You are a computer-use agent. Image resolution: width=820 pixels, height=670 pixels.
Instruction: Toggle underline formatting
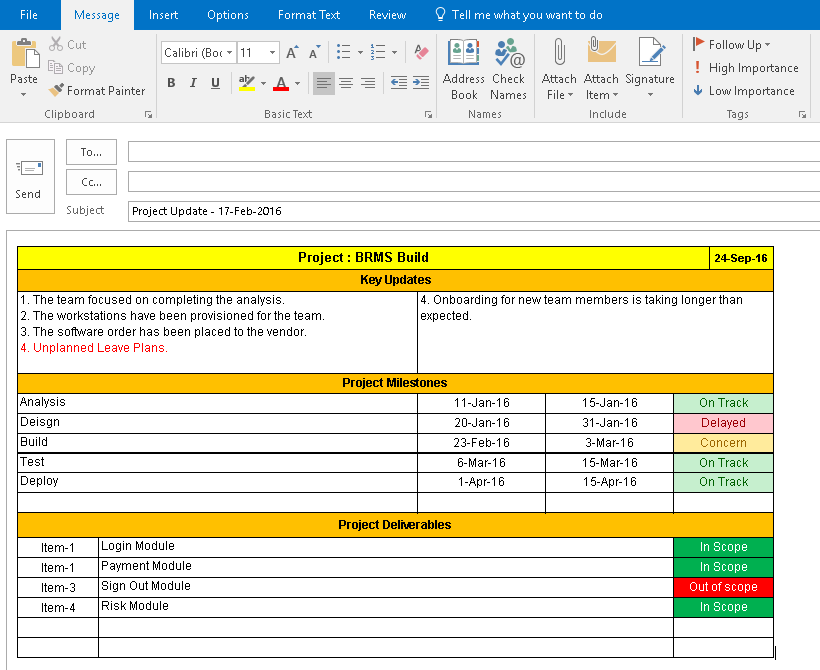213,83
